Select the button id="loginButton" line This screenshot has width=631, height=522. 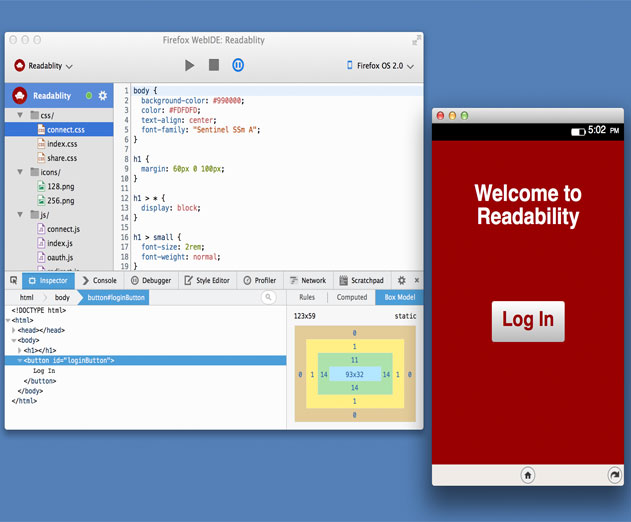coord(146,360)
